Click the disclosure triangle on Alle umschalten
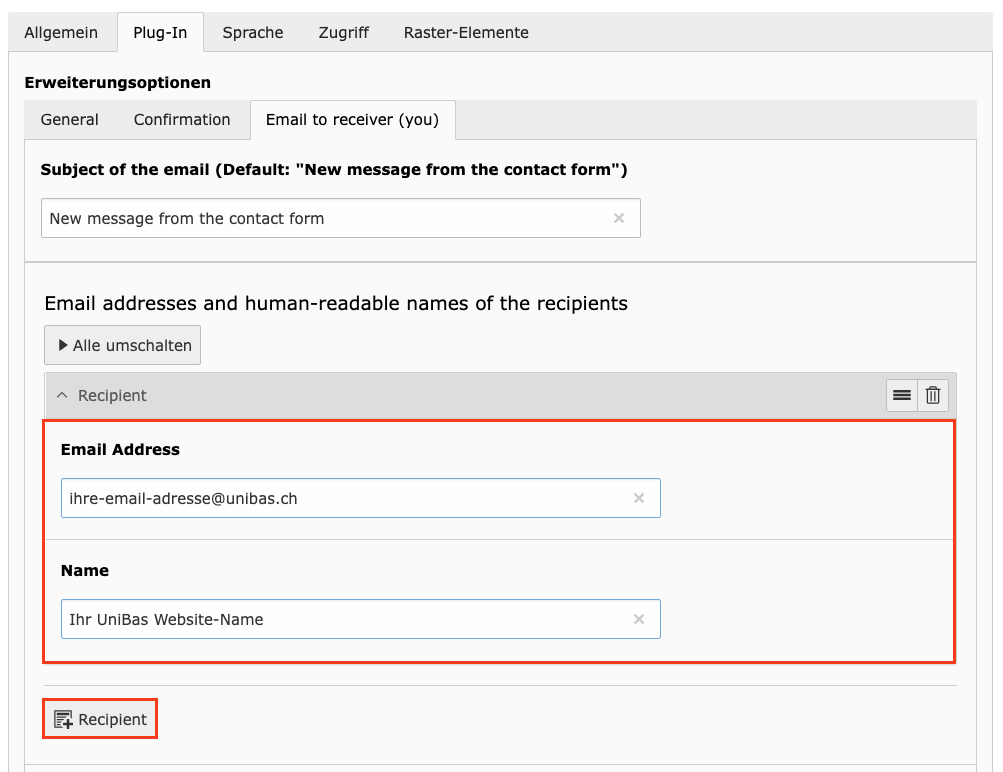Screen dimensions: 1003x772 tap(61, 345)
